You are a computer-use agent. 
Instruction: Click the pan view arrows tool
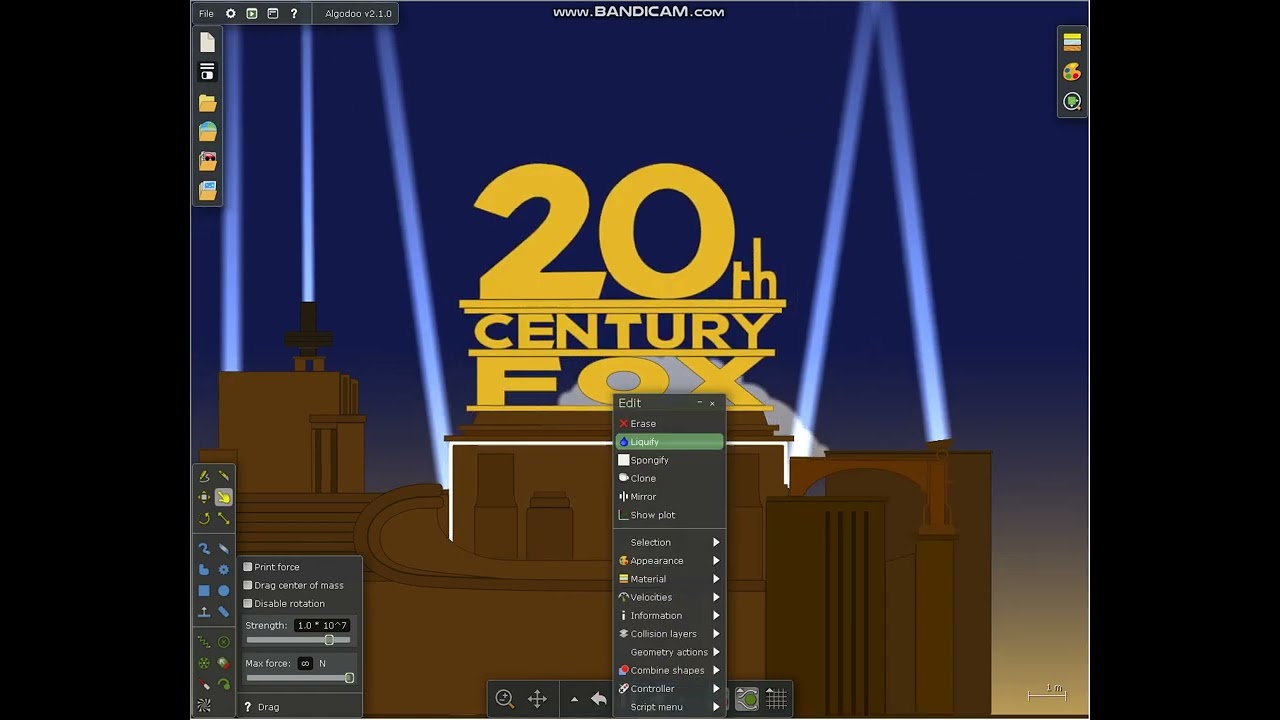[x=537, y=699]
